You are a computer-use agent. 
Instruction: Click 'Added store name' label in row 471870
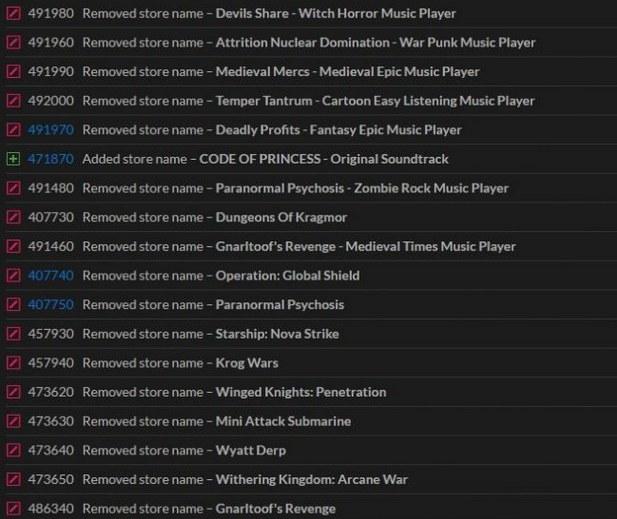135,159
